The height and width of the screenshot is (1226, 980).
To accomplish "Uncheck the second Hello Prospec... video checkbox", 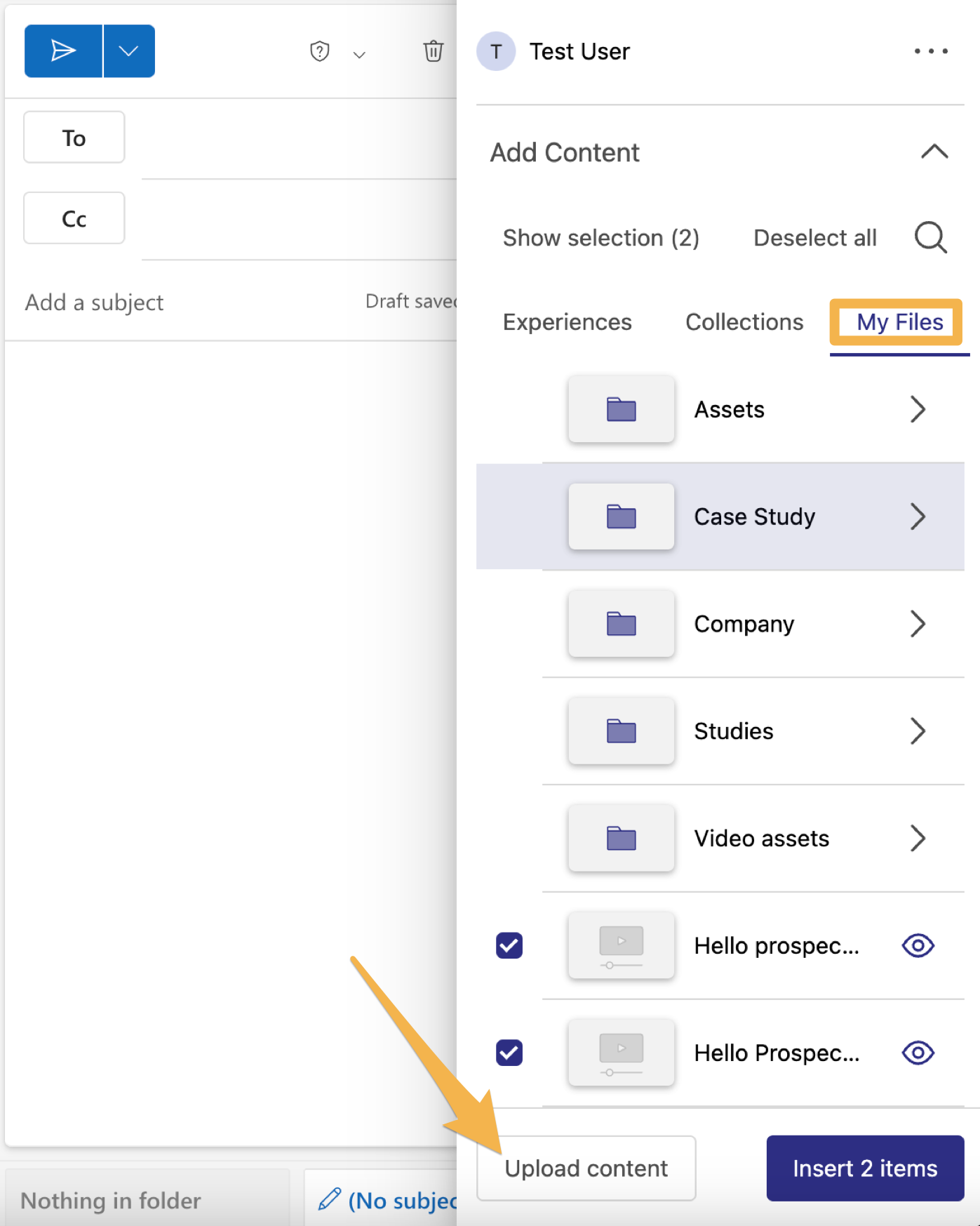I will click(x=509, y=1053).
